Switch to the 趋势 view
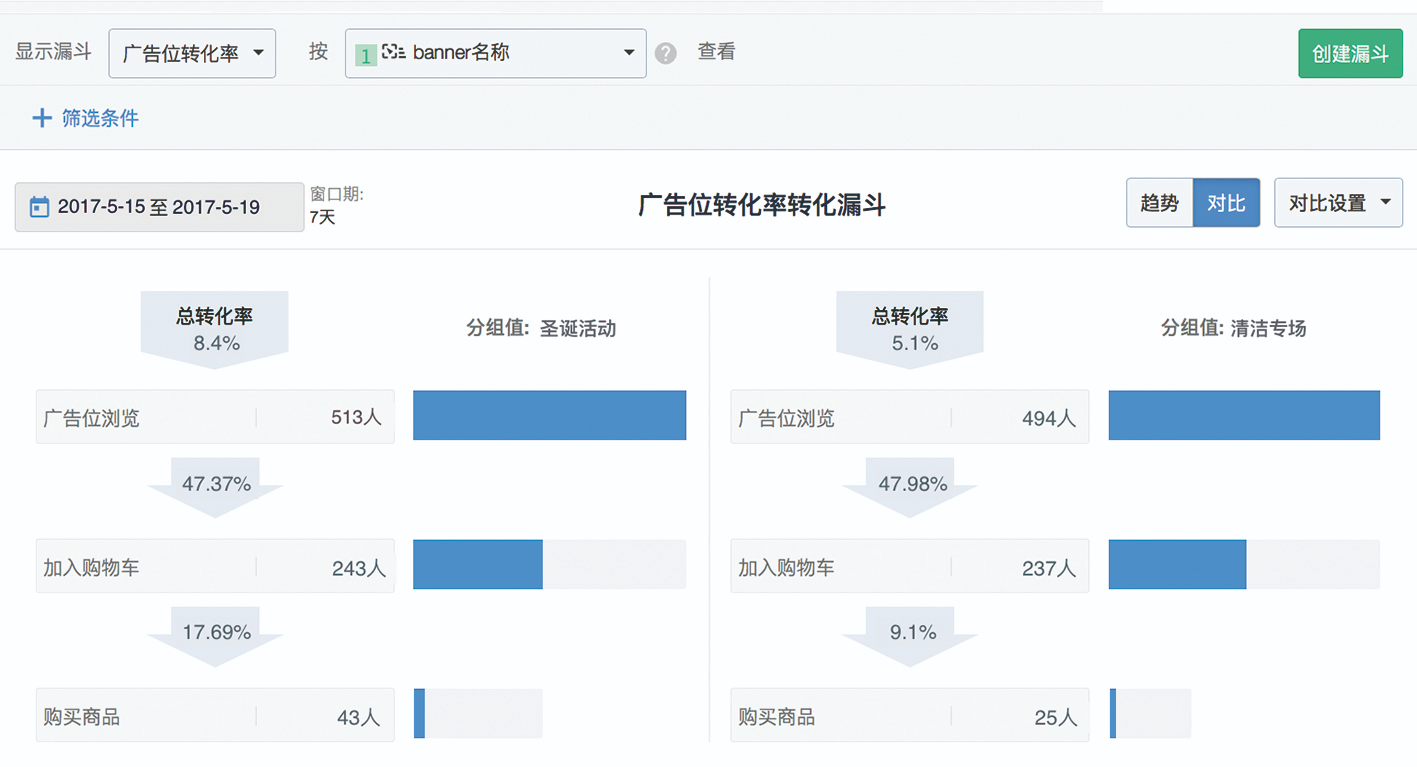Screen dimensions: 1417x767 pos(1159,202)
